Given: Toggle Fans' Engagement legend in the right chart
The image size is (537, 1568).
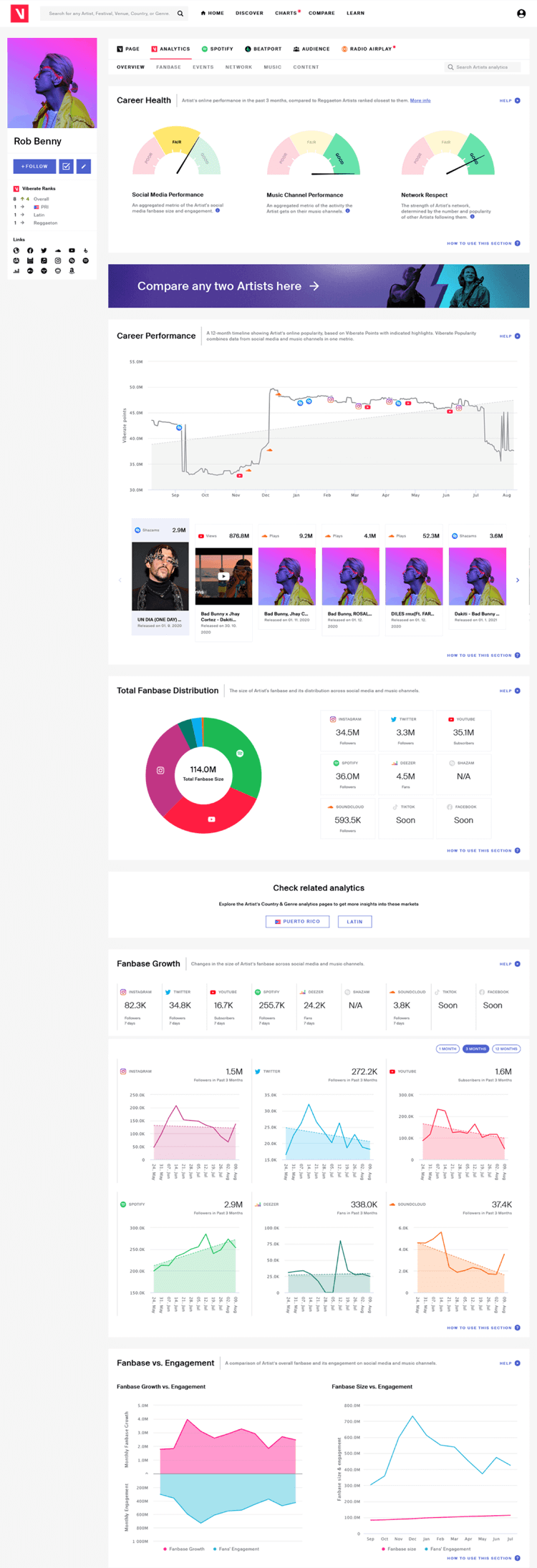Looking at the screenshot, I should point(447,1549).
